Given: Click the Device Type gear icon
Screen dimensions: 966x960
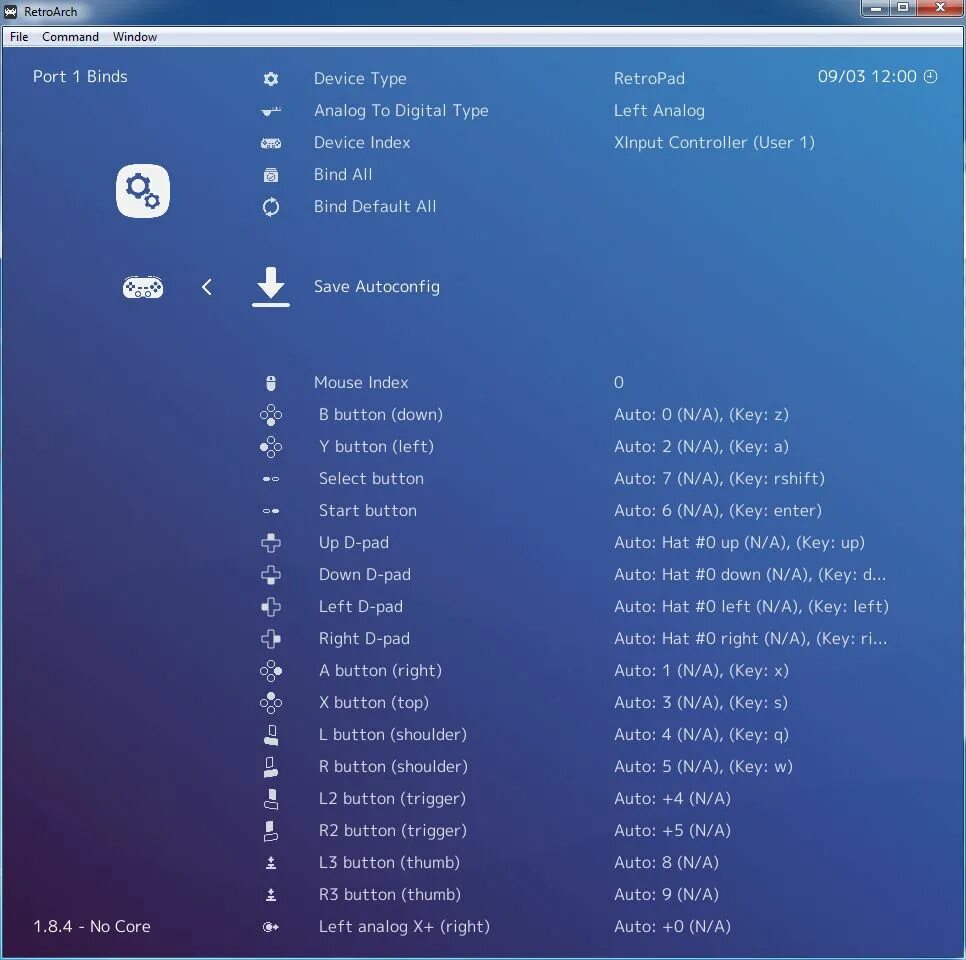Looking at the screenshot, I should [271, 79].
